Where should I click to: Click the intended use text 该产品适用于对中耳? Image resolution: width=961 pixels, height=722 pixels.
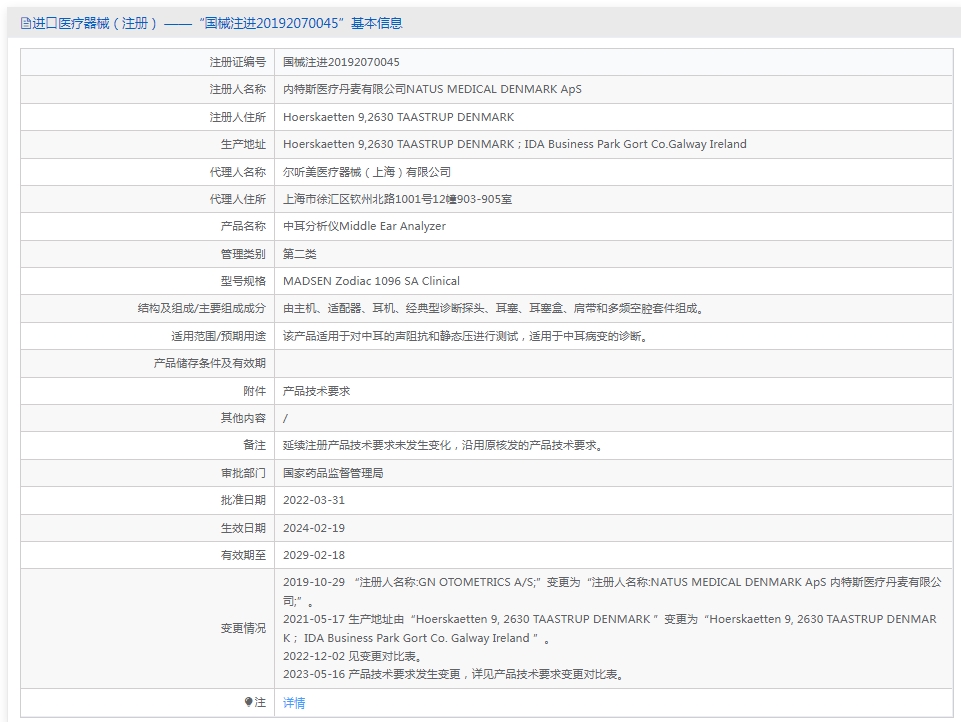466,336
